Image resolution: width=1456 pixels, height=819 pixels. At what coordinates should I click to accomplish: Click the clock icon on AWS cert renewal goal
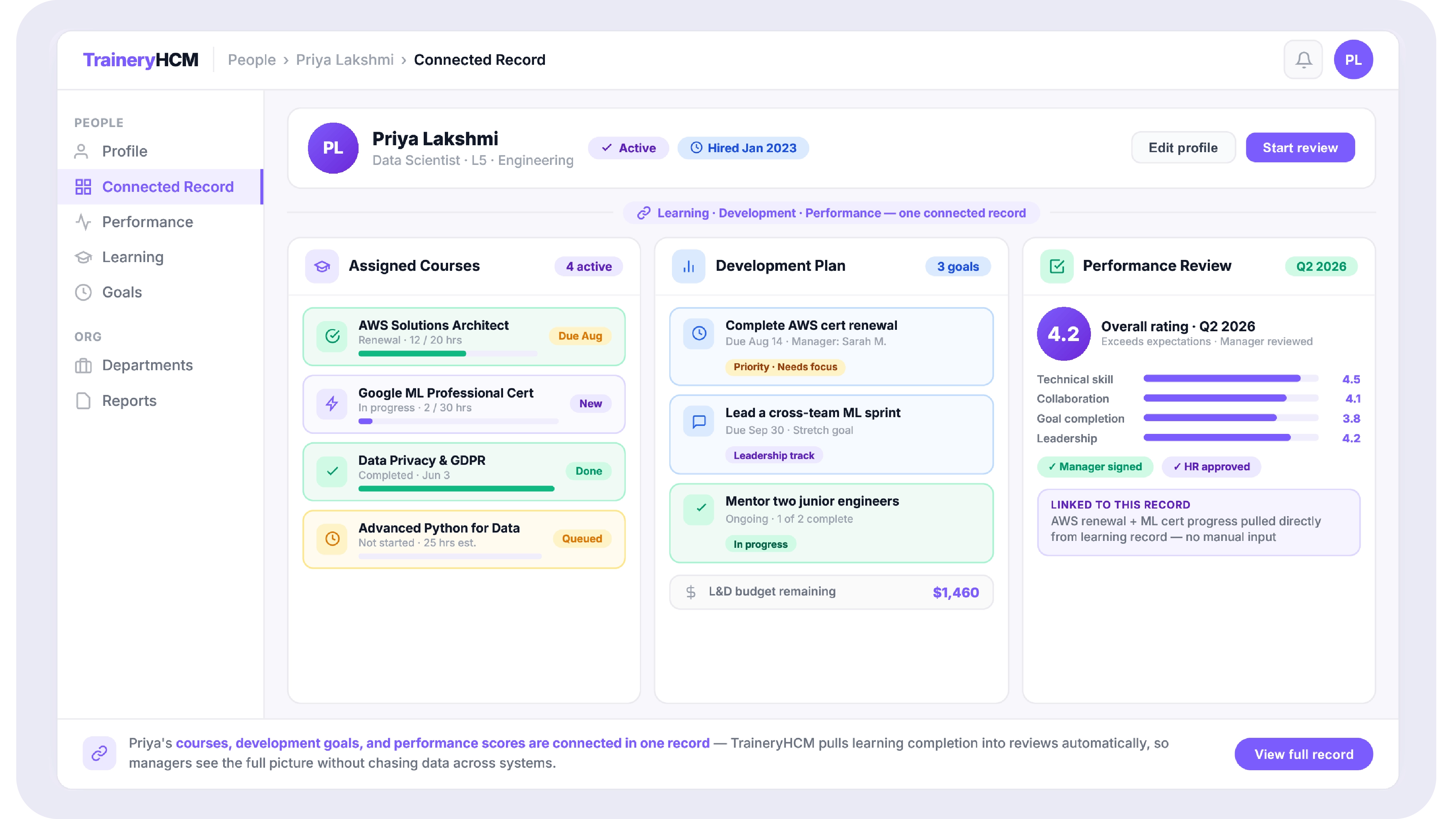click(699, 333)
